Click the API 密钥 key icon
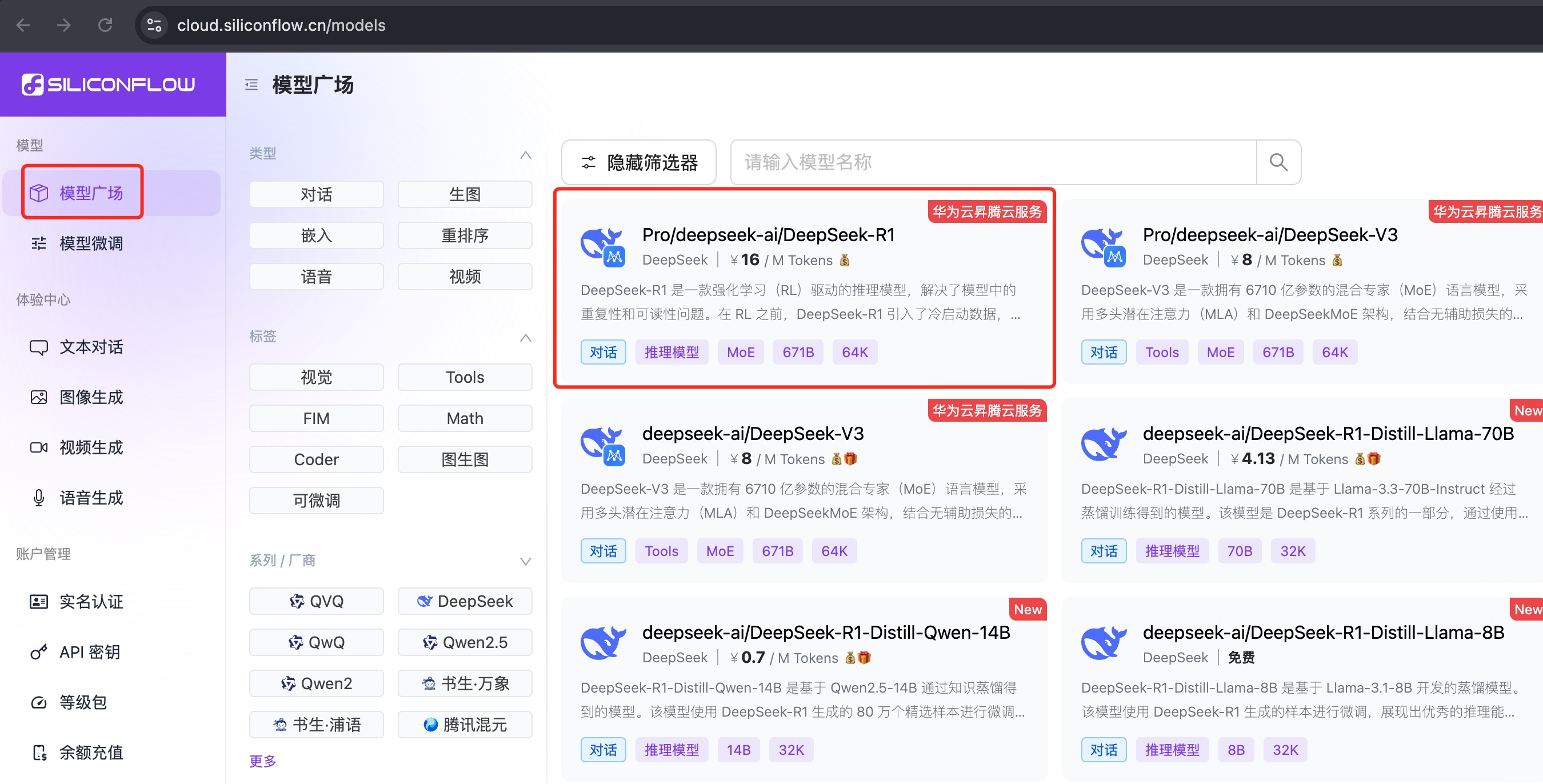 click(x=39, y=651)
